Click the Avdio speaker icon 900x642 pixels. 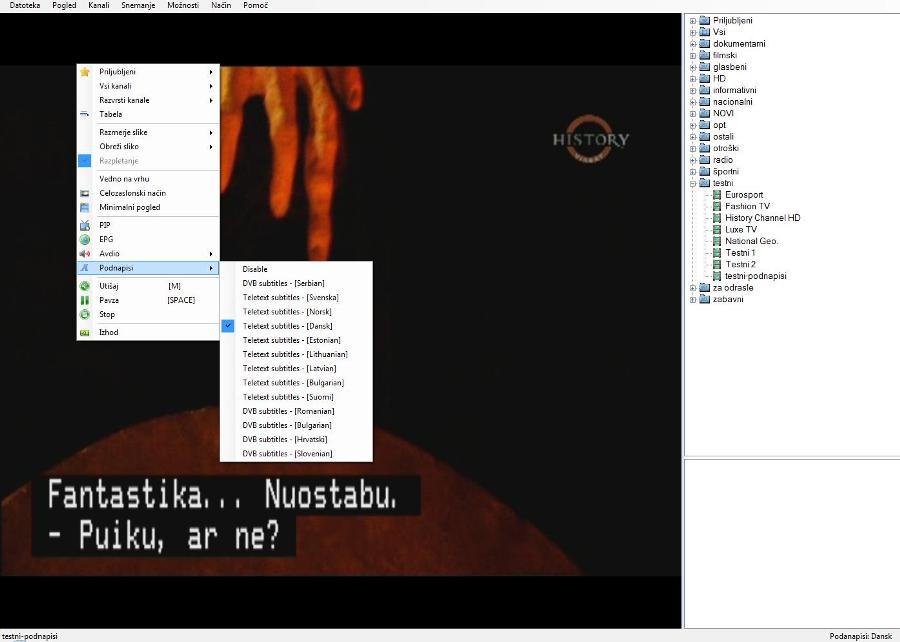pyautogui.click(x=85, y=254)
